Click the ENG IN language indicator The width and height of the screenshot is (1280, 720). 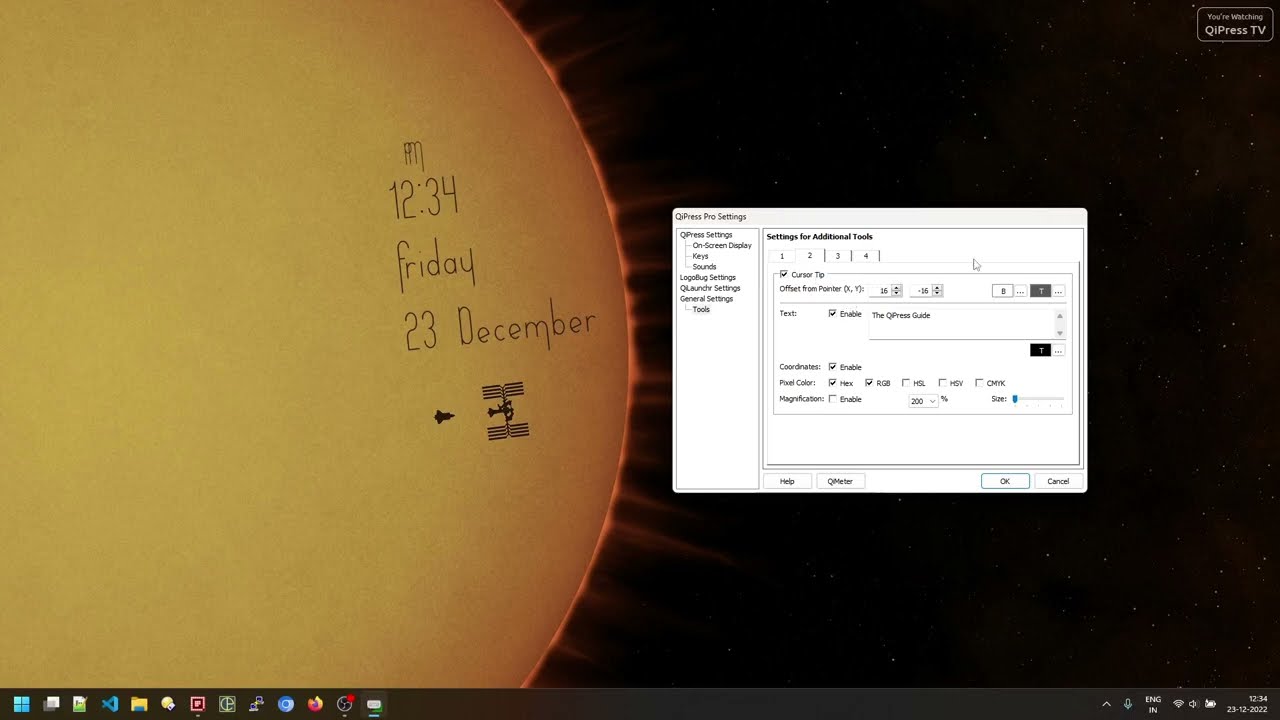[1153, 704]
